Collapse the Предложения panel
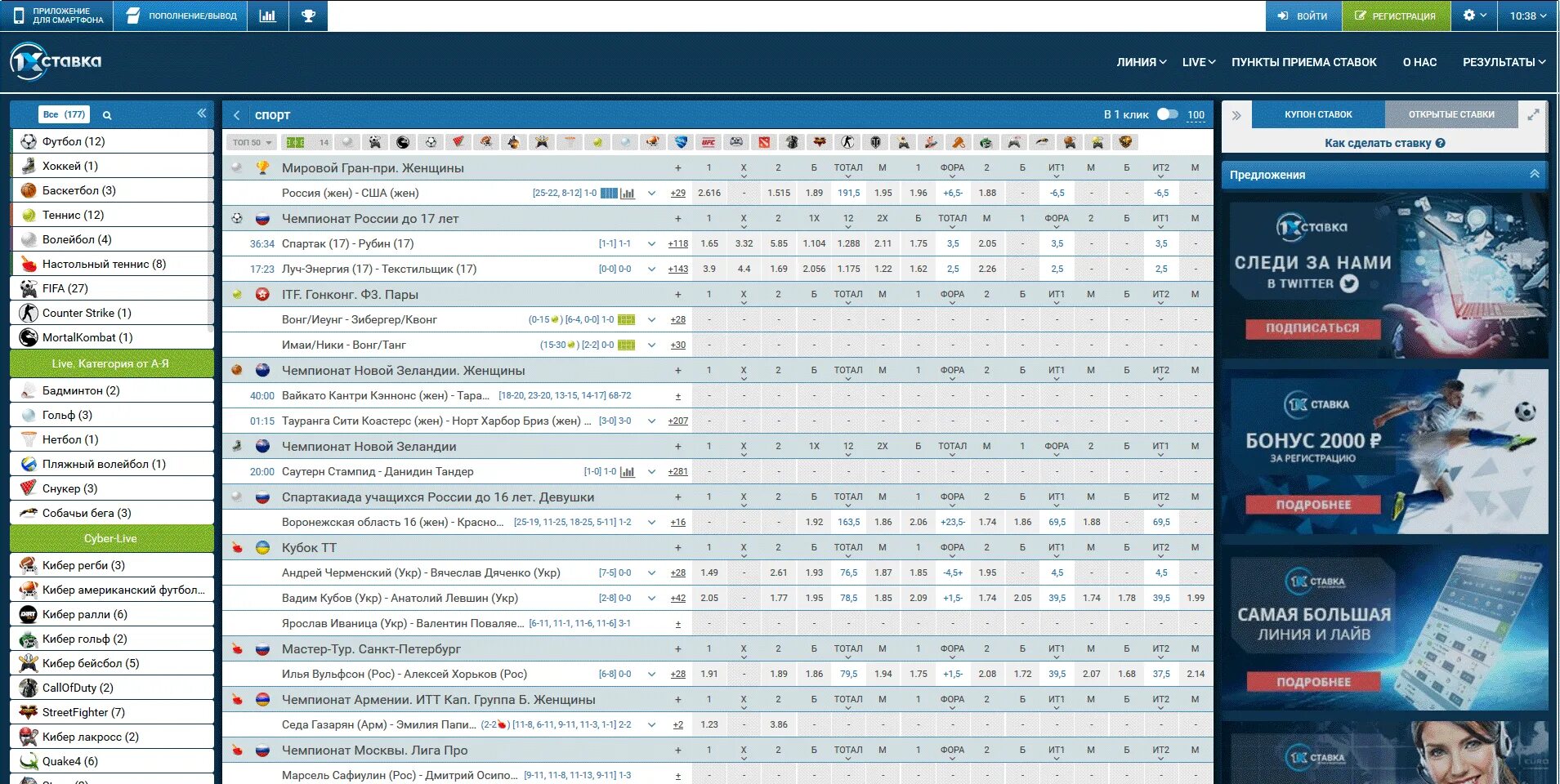The width and height of the screenshot is (1560, 784). 1534,174
